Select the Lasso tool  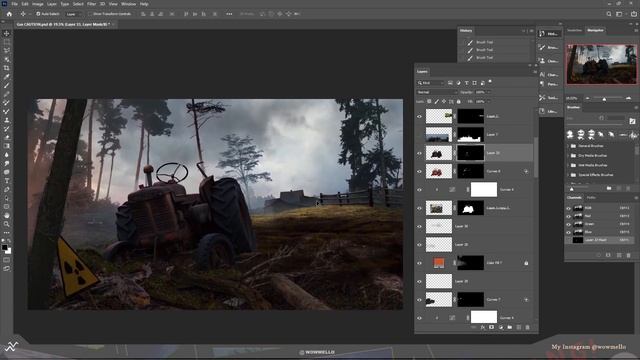pos(7,51)
